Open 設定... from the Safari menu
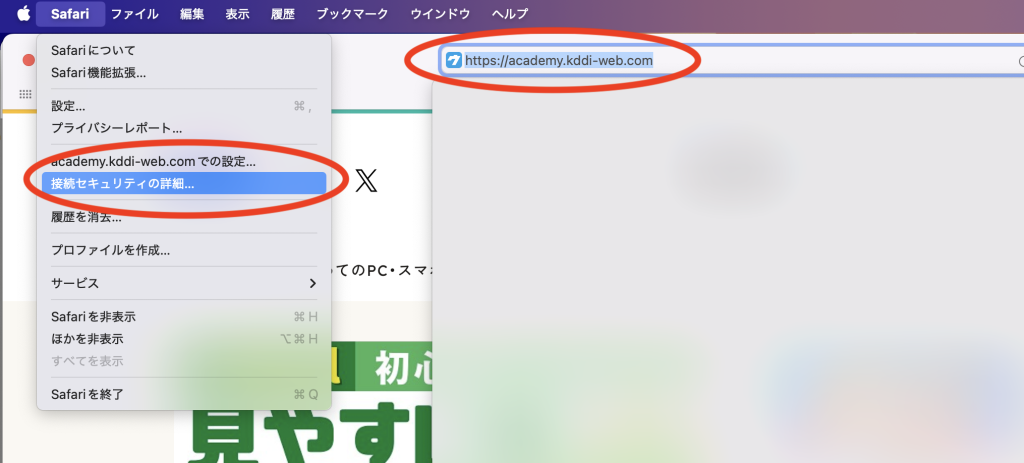 tap(68, 105)
